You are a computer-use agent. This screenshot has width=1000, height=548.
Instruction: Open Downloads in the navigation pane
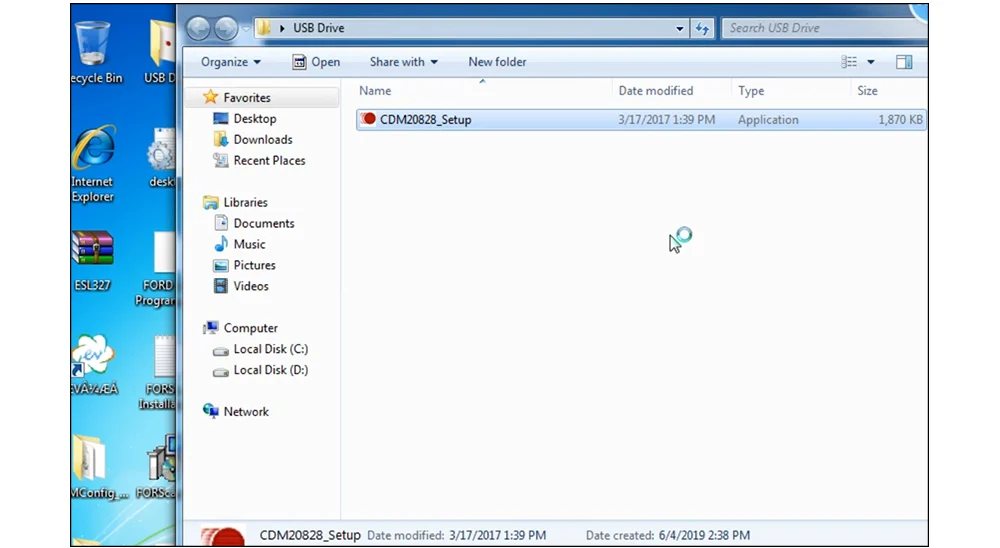click(x=263, y=140)
